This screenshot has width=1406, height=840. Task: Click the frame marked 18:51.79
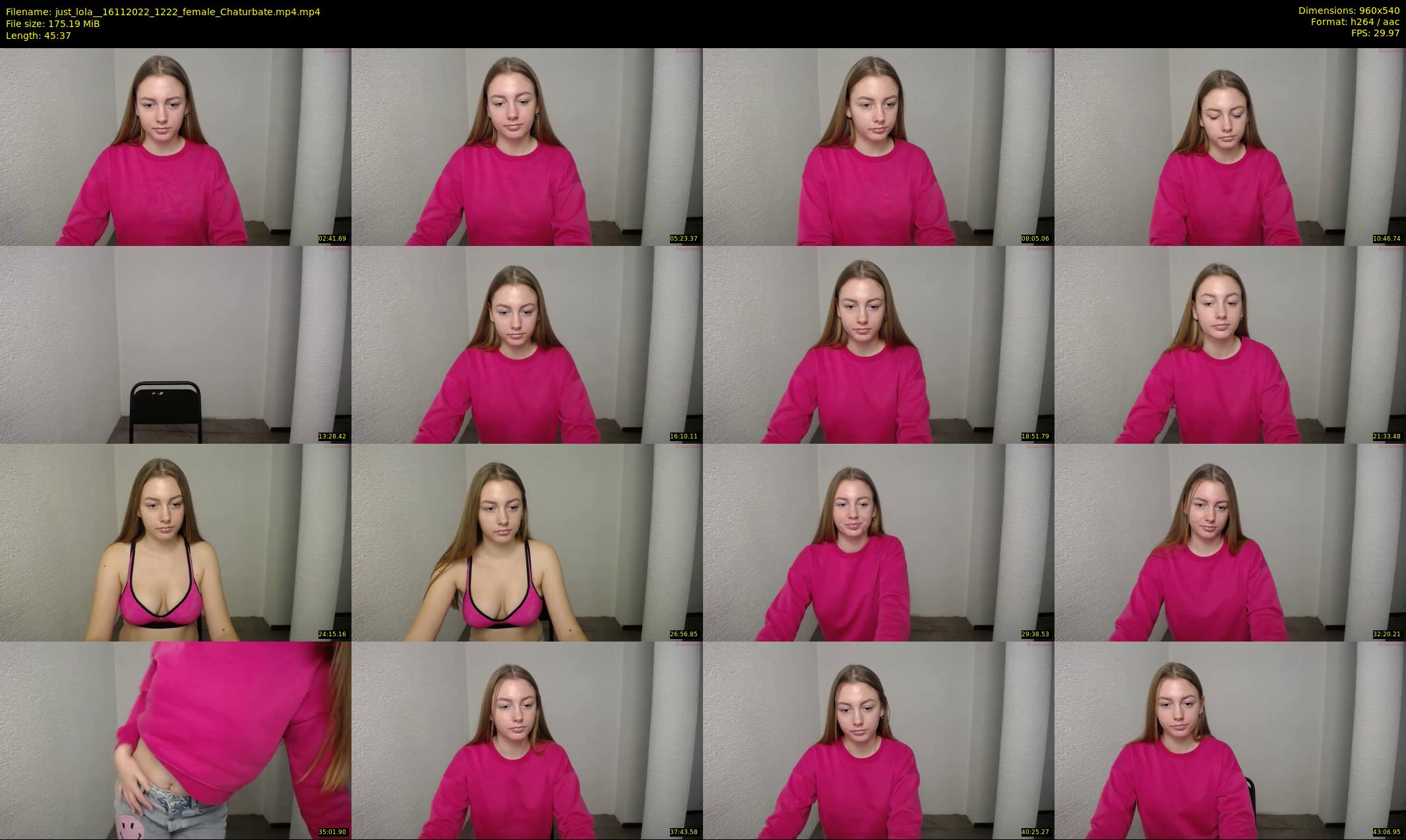click(878, 344)
